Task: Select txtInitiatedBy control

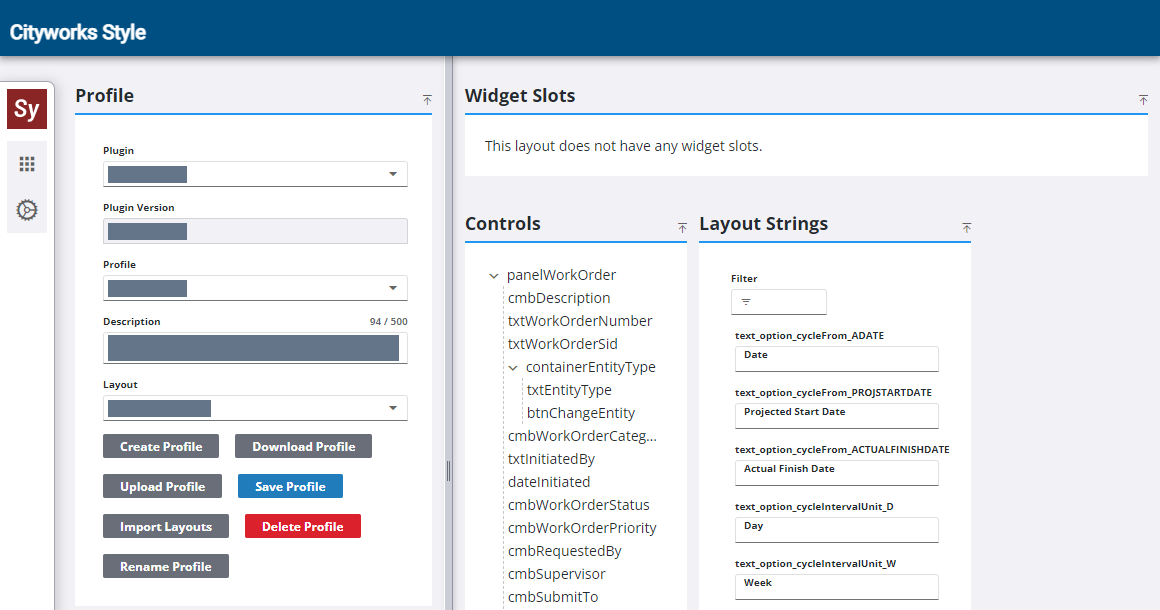Action: pos(551,459)
